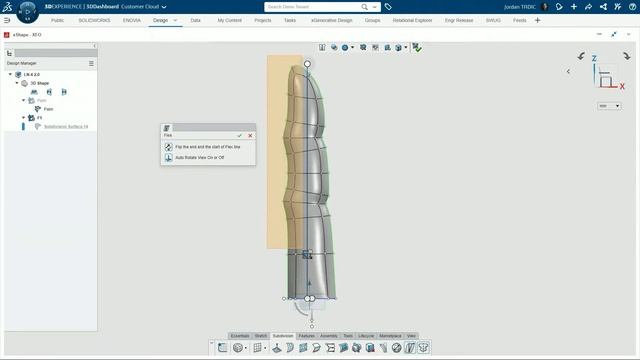Toggle Auto Rotate View On or Off
Viewport: 640px width, 360px height.
(x=195, y=158)
